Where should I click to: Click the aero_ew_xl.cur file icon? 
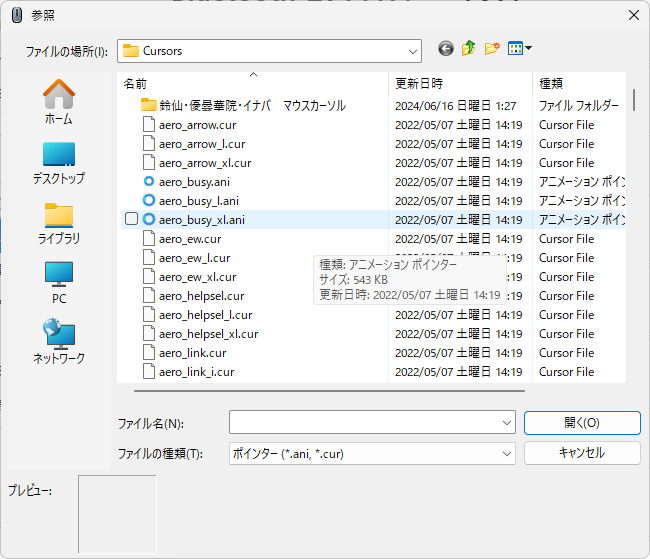click(x=149, y=277)
